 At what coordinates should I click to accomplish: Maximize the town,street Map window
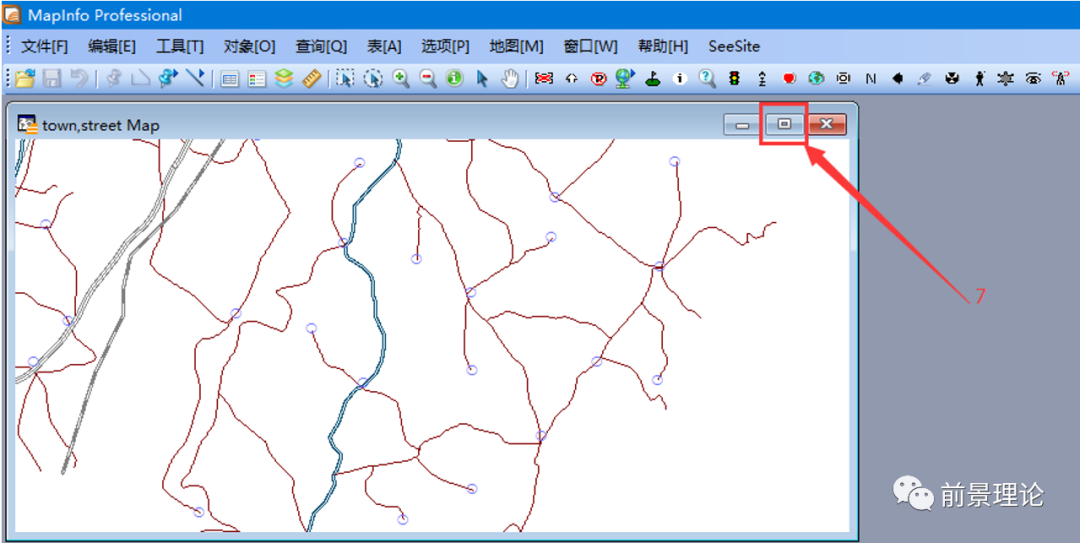click(785, 124)
